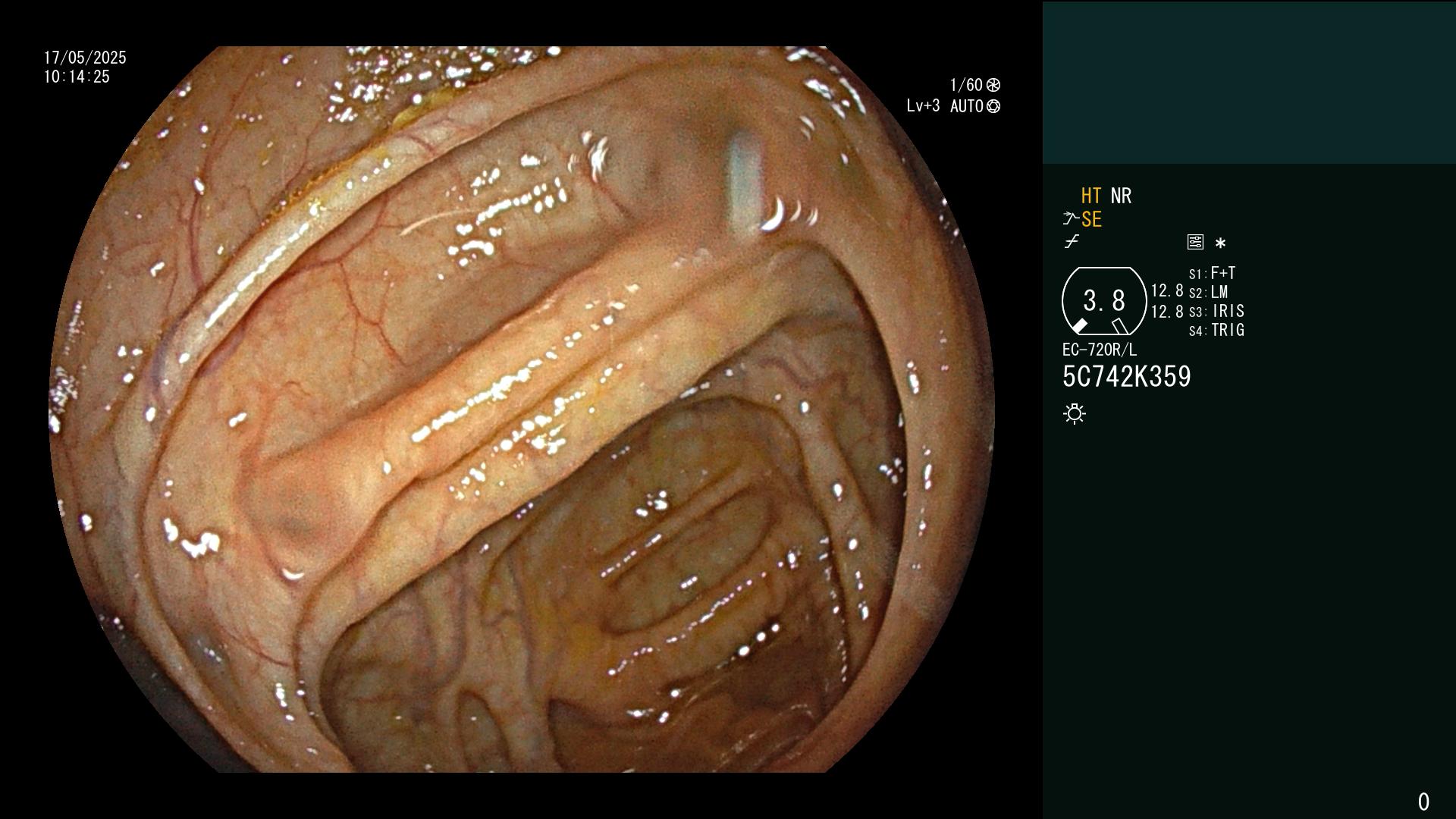This screenshot has width=1456, height=819.
Task: Select the orange HT indicator
Action: click(1091, 196)
